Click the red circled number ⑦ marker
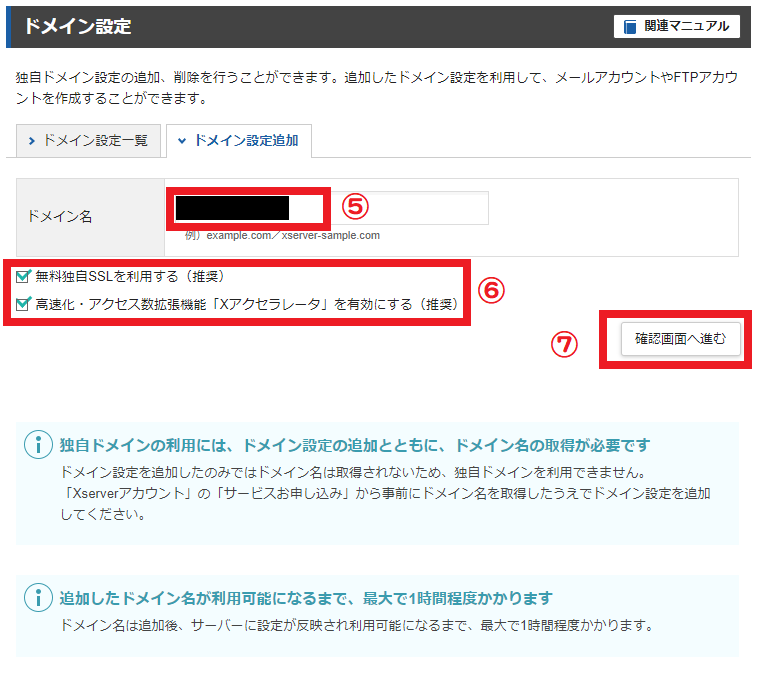758x677 pixels. (x=566, y=343)
